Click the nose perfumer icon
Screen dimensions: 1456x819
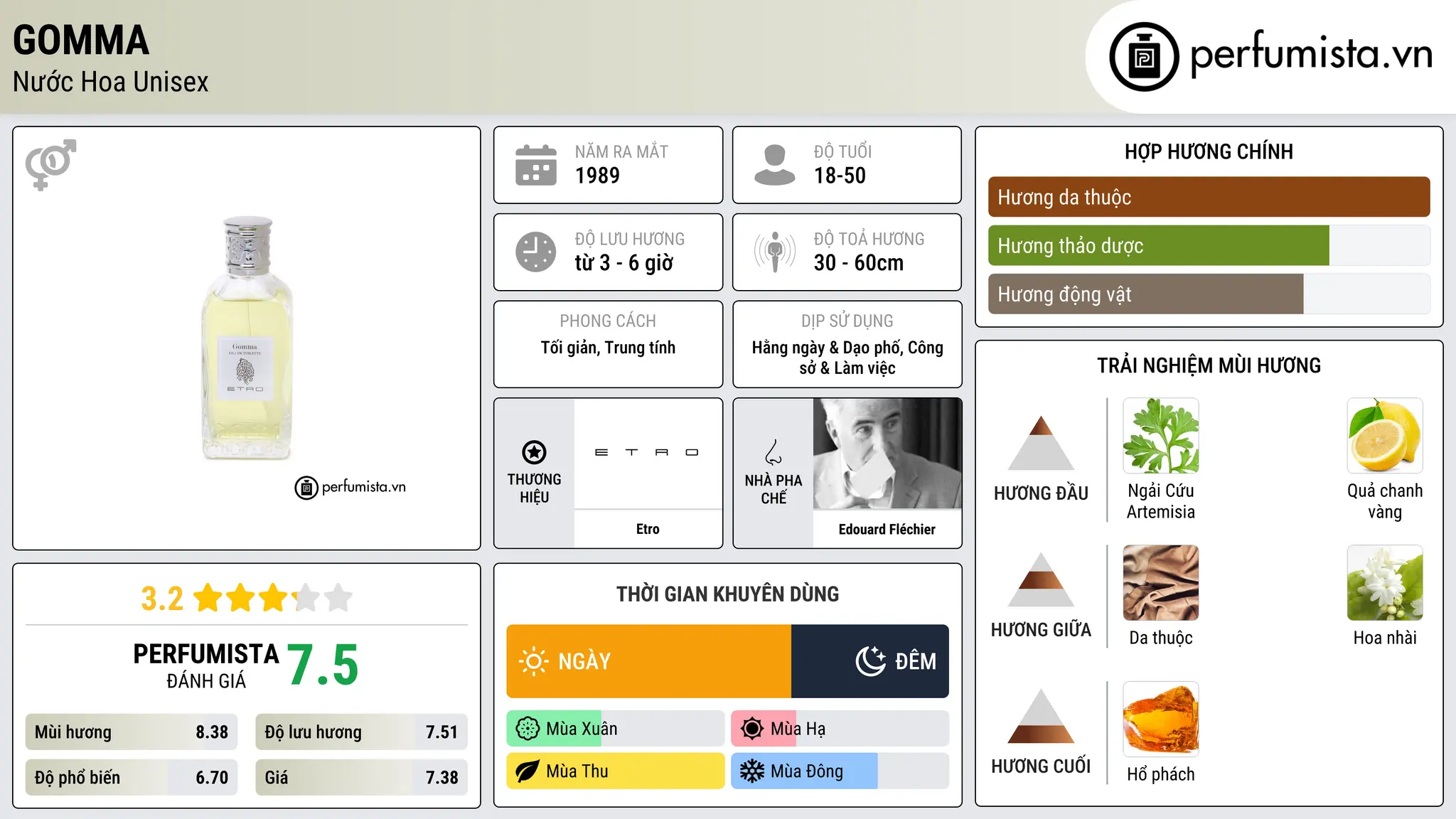[x=773, y=452]
